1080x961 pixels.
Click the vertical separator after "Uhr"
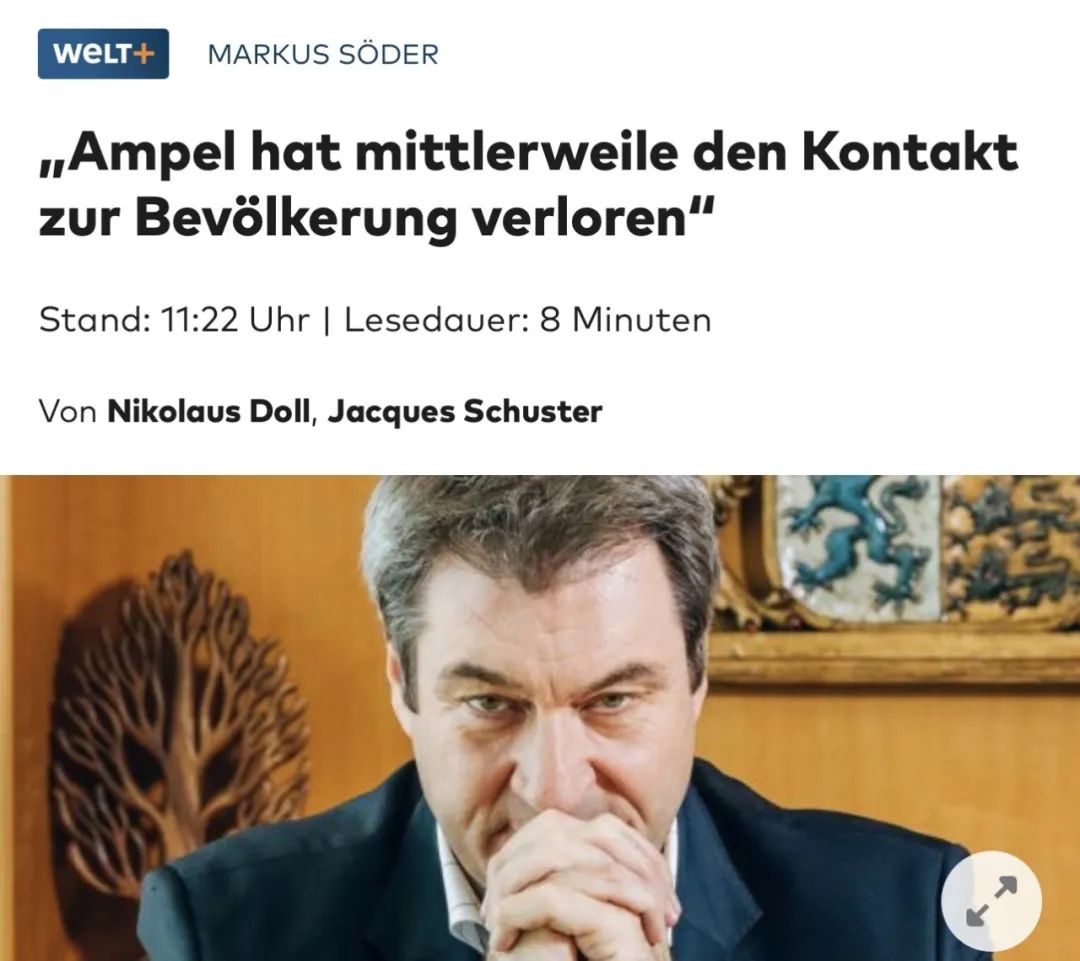(x=326, y=321)
